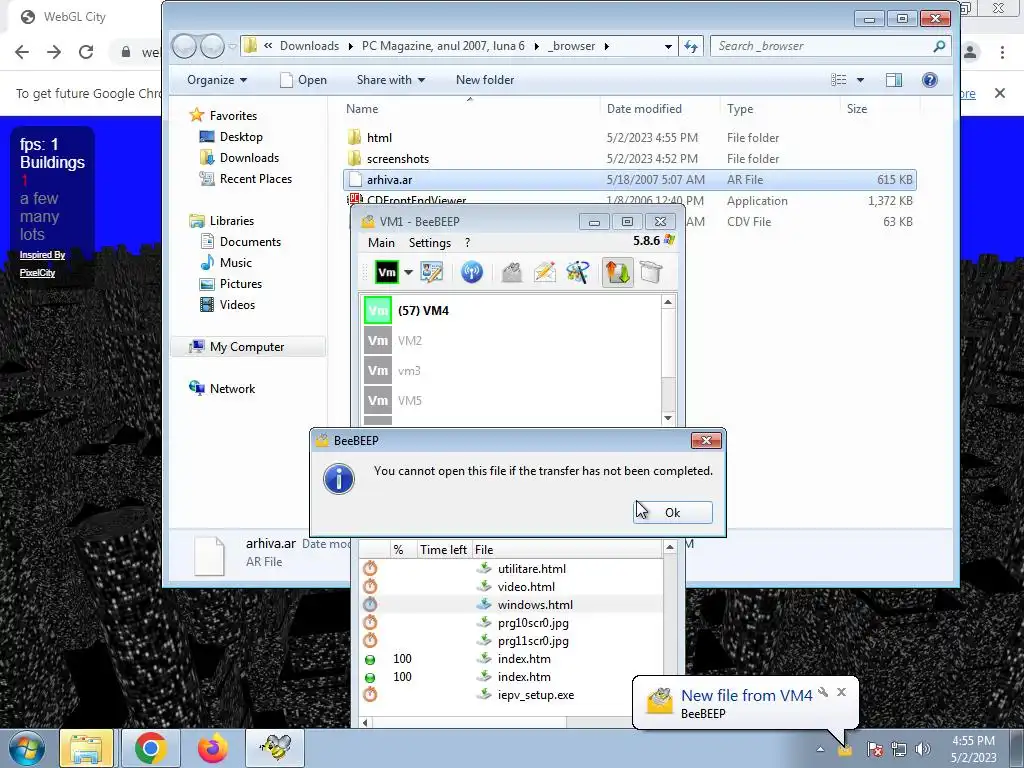The height and width of the screenshot is (768, 1024).
Task: Click the envelope with pencil compose icon
Action: point(545,272)
